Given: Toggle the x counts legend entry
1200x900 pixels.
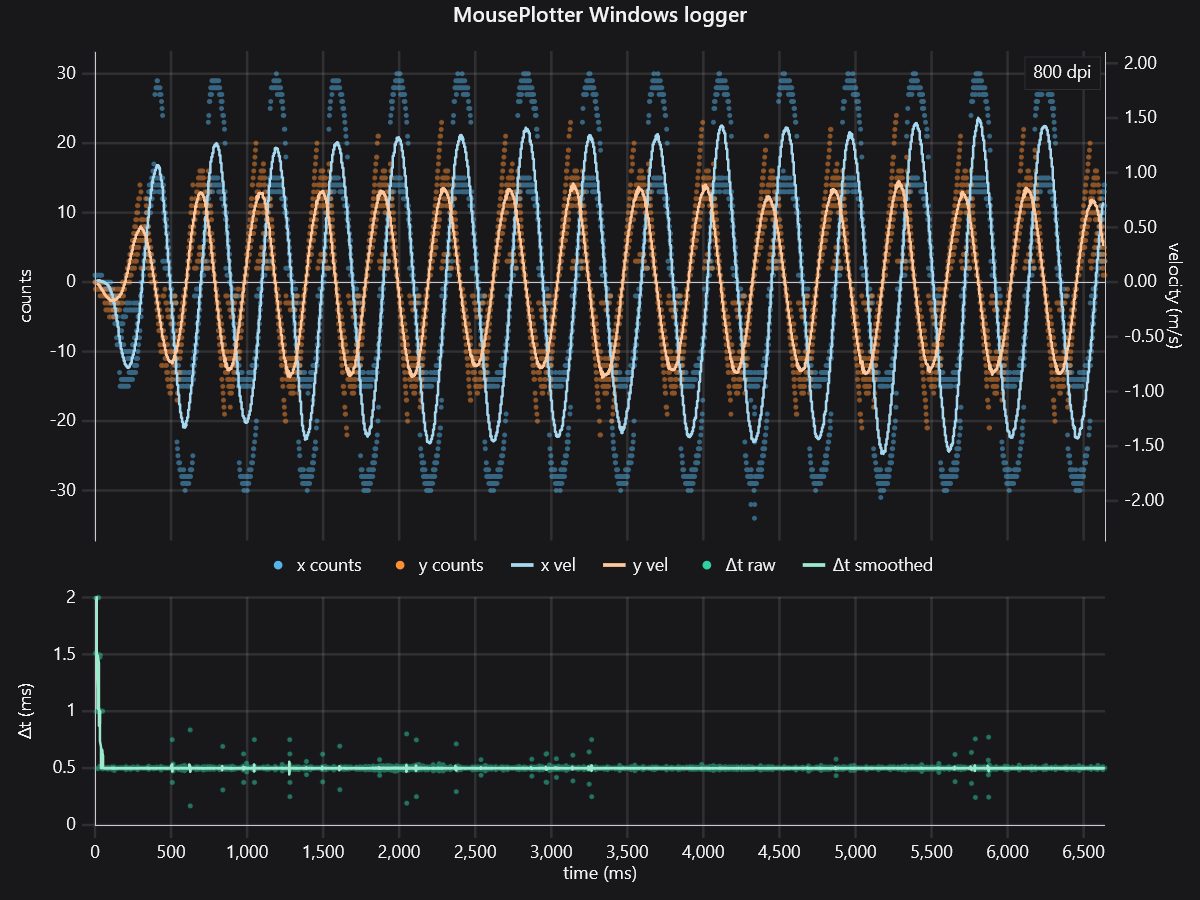Looking at the screenshot, I should pos(317,565).
